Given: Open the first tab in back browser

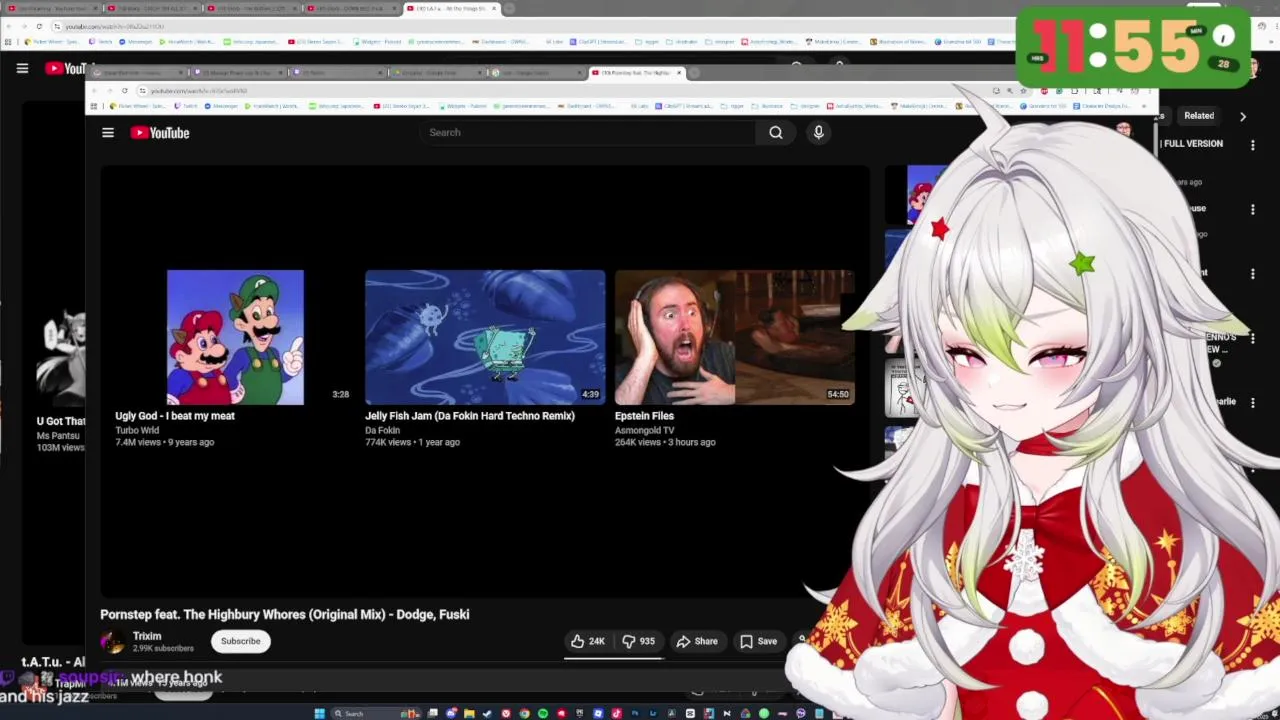Looking at the screenshot, I should tap(50, 8).
